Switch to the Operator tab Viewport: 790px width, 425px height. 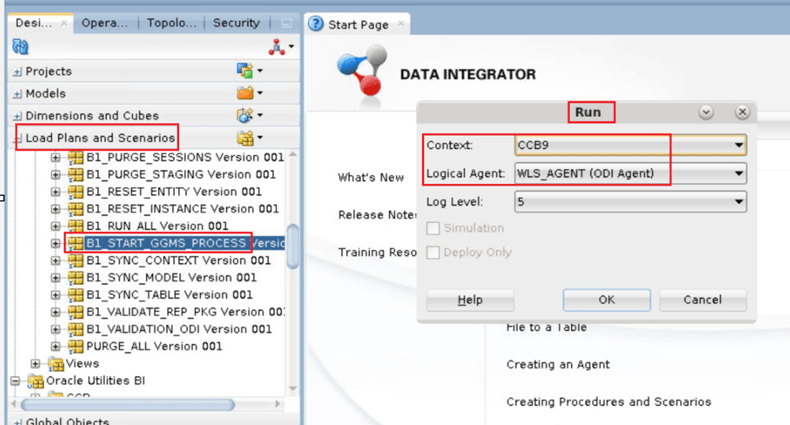(104, 23)
